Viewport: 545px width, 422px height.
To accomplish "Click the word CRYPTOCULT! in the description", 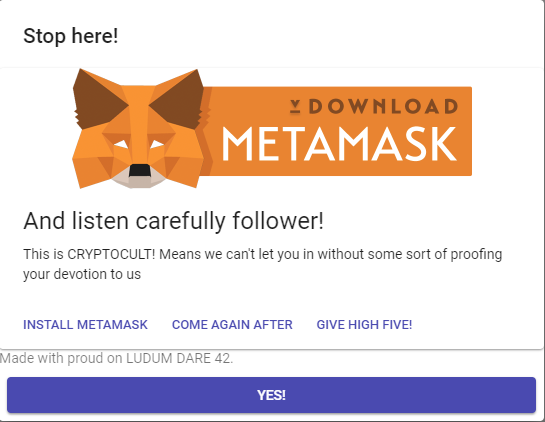I will [111, 254].
